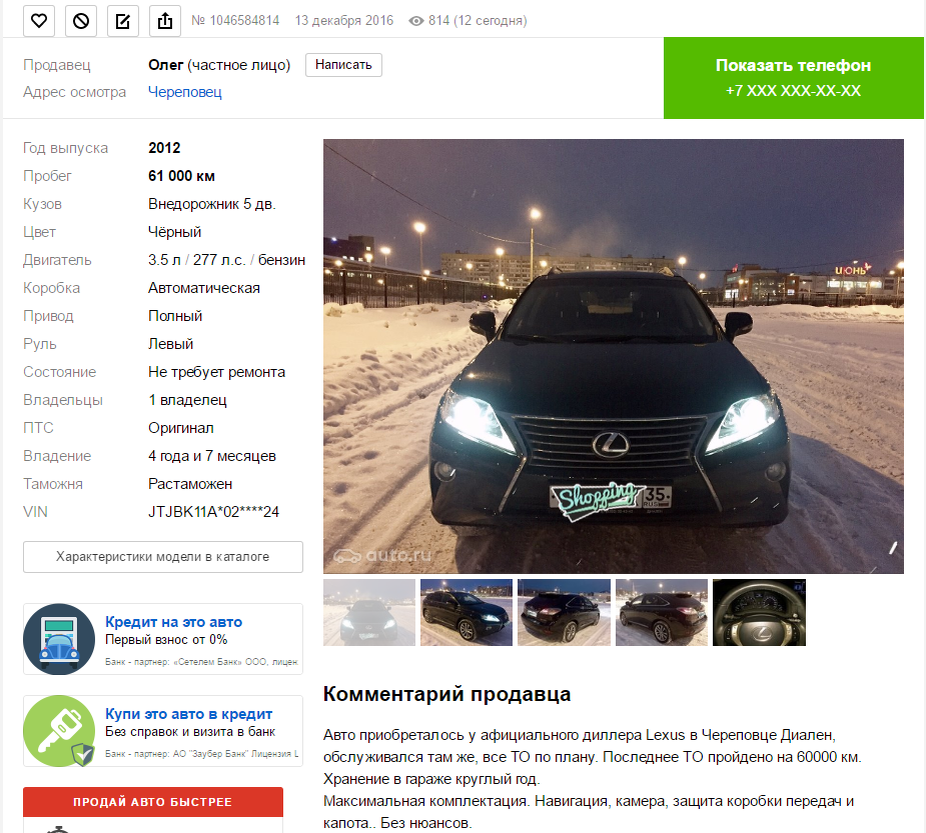Select second thumbnail, front side view
Image resolution: width=926 pixels, height=833 pixels.
[467, 612]
